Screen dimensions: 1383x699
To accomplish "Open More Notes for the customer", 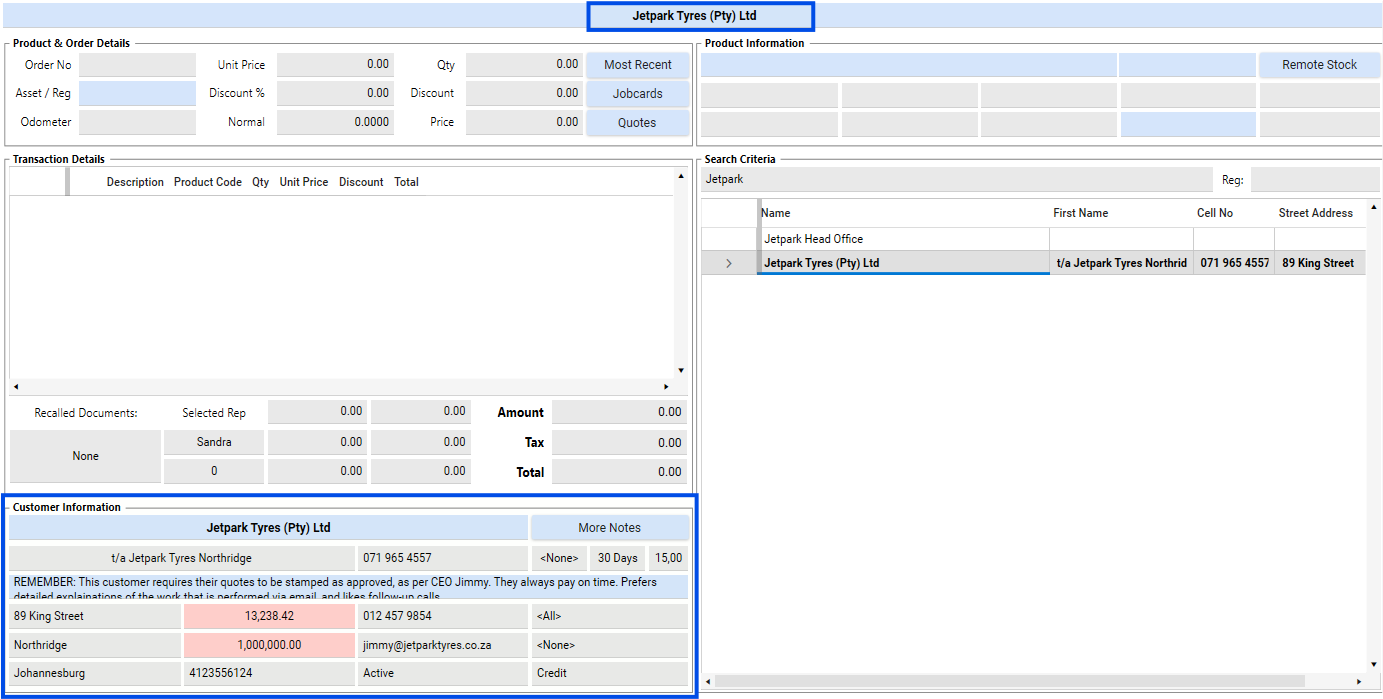I will (609, 528).
